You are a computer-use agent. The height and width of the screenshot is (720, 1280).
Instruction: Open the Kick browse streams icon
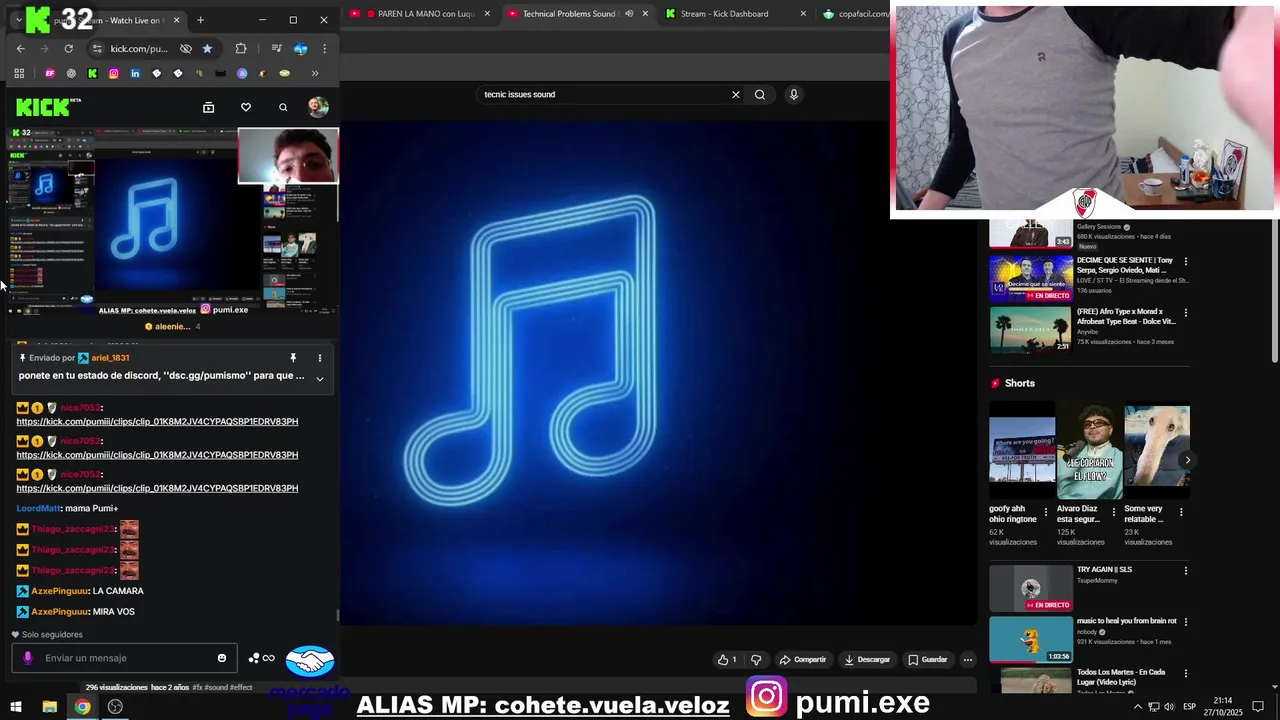pos(209,107)
